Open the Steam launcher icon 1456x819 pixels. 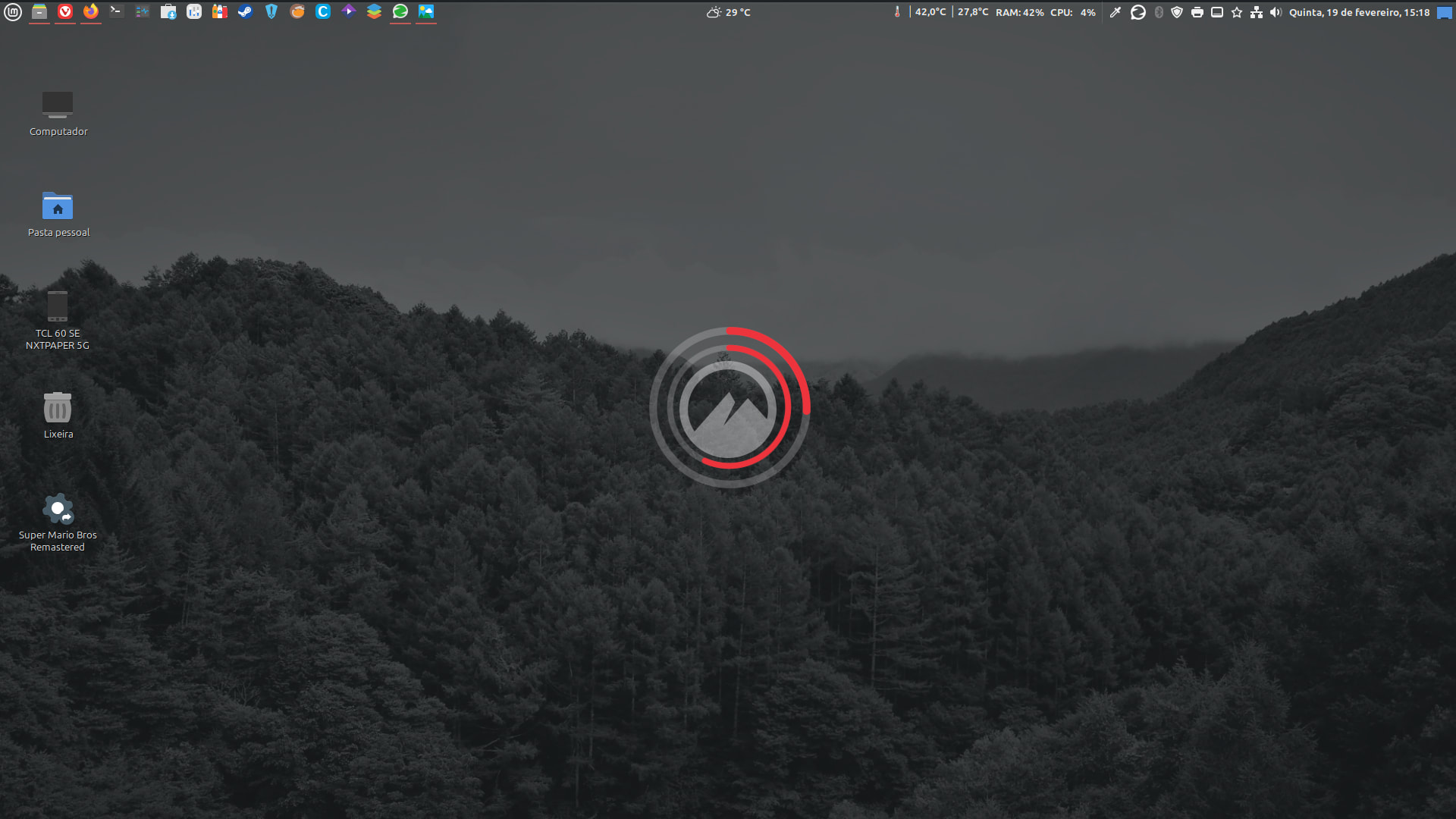pos(245,11)
